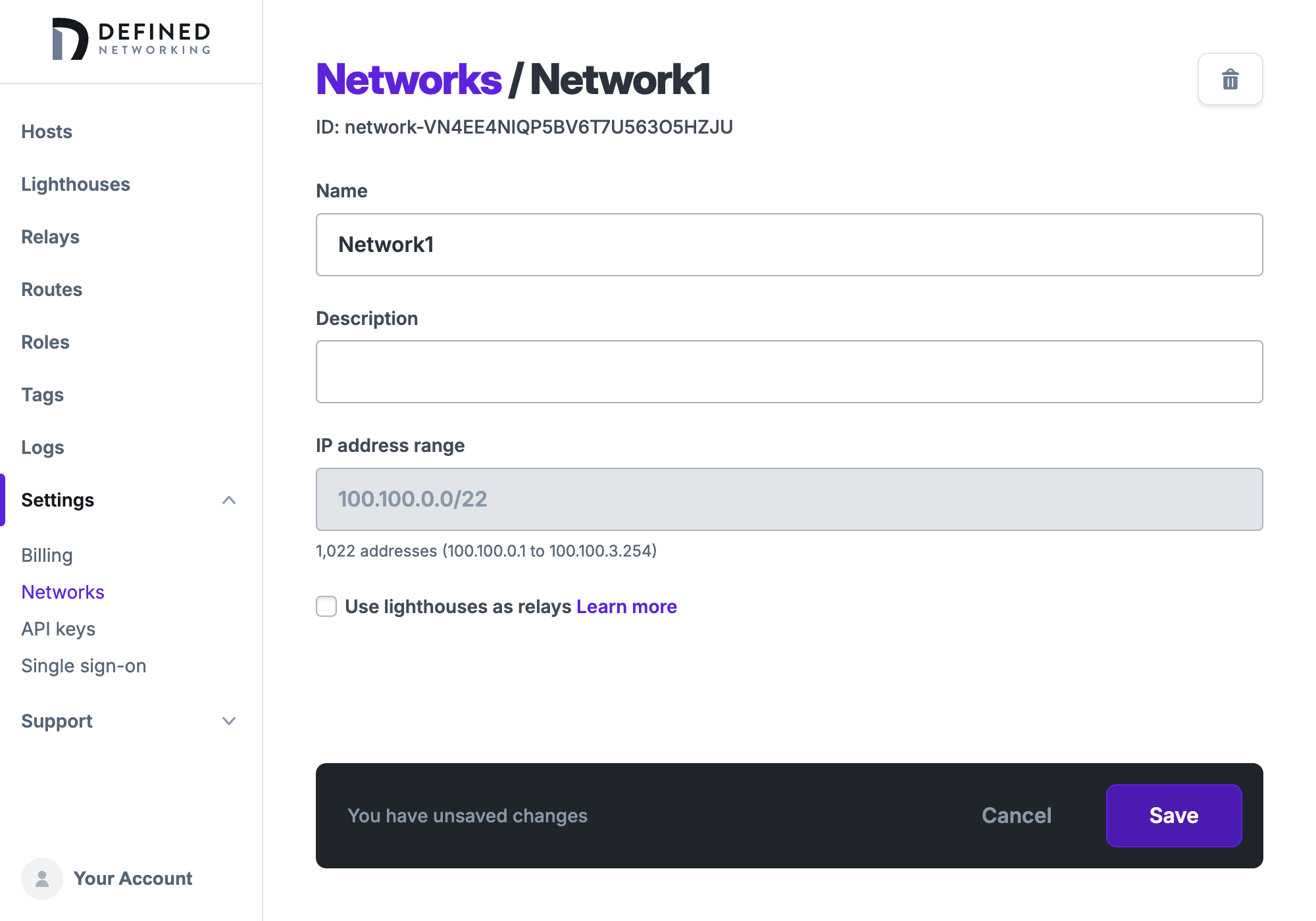Go to the API keys settings

click(58, 629)
